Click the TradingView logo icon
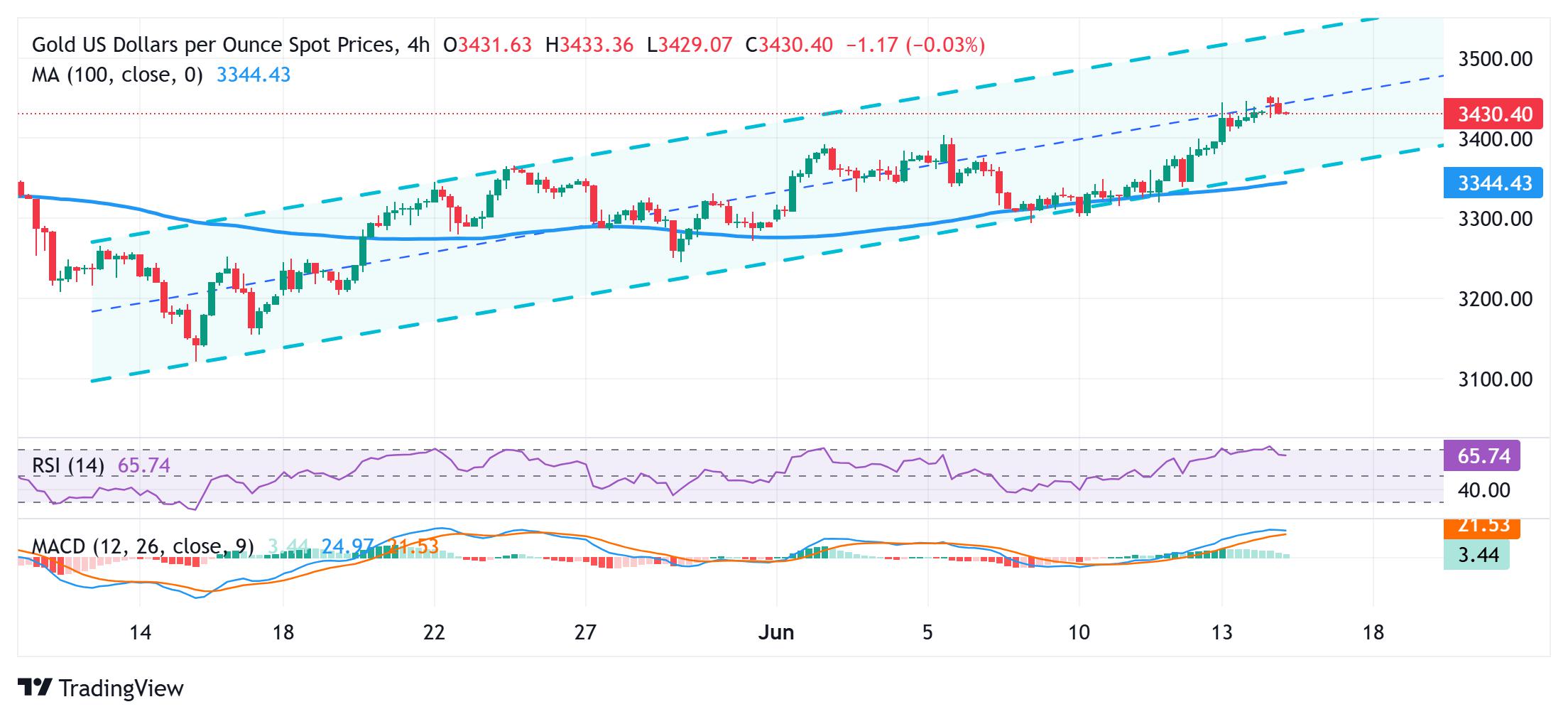 35,688
